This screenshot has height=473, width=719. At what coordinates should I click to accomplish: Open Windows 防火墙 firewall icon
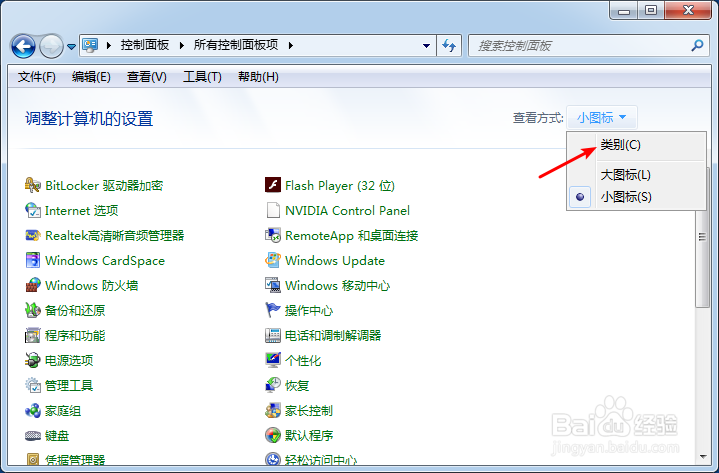tap(33, 285)
